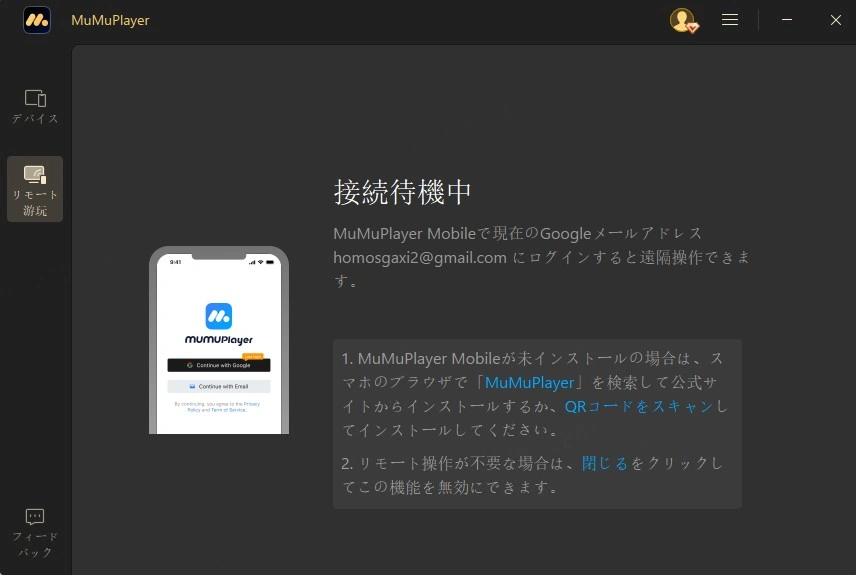Open the hamburger menu
This screenshot has height=575, width=856.
(730, 20)
